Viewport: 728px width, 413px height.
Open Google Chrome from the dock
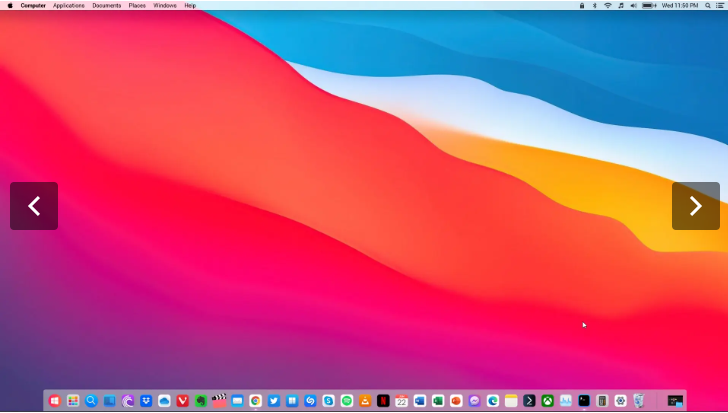point(256,401)
